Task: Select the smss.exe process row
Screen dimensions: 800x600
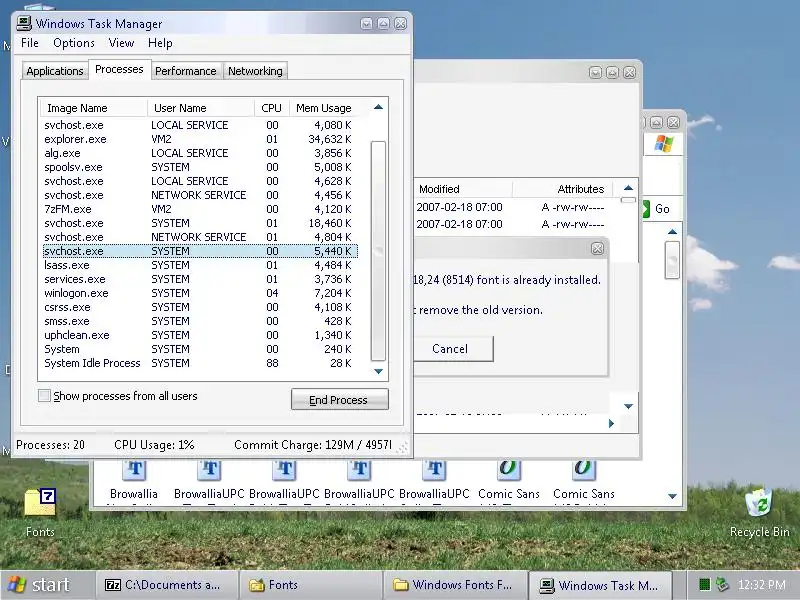Action: click(x=200, y=321)
